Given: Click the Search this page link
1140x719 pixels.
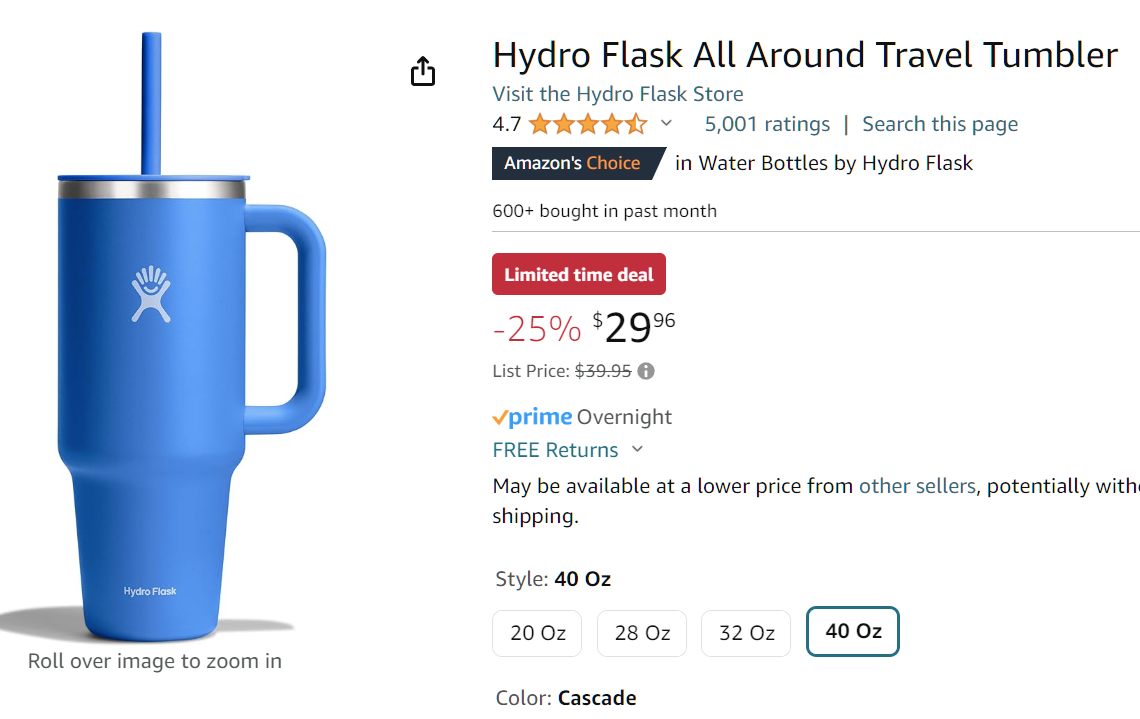Looking at the screenshot, I should click(940, 124).
